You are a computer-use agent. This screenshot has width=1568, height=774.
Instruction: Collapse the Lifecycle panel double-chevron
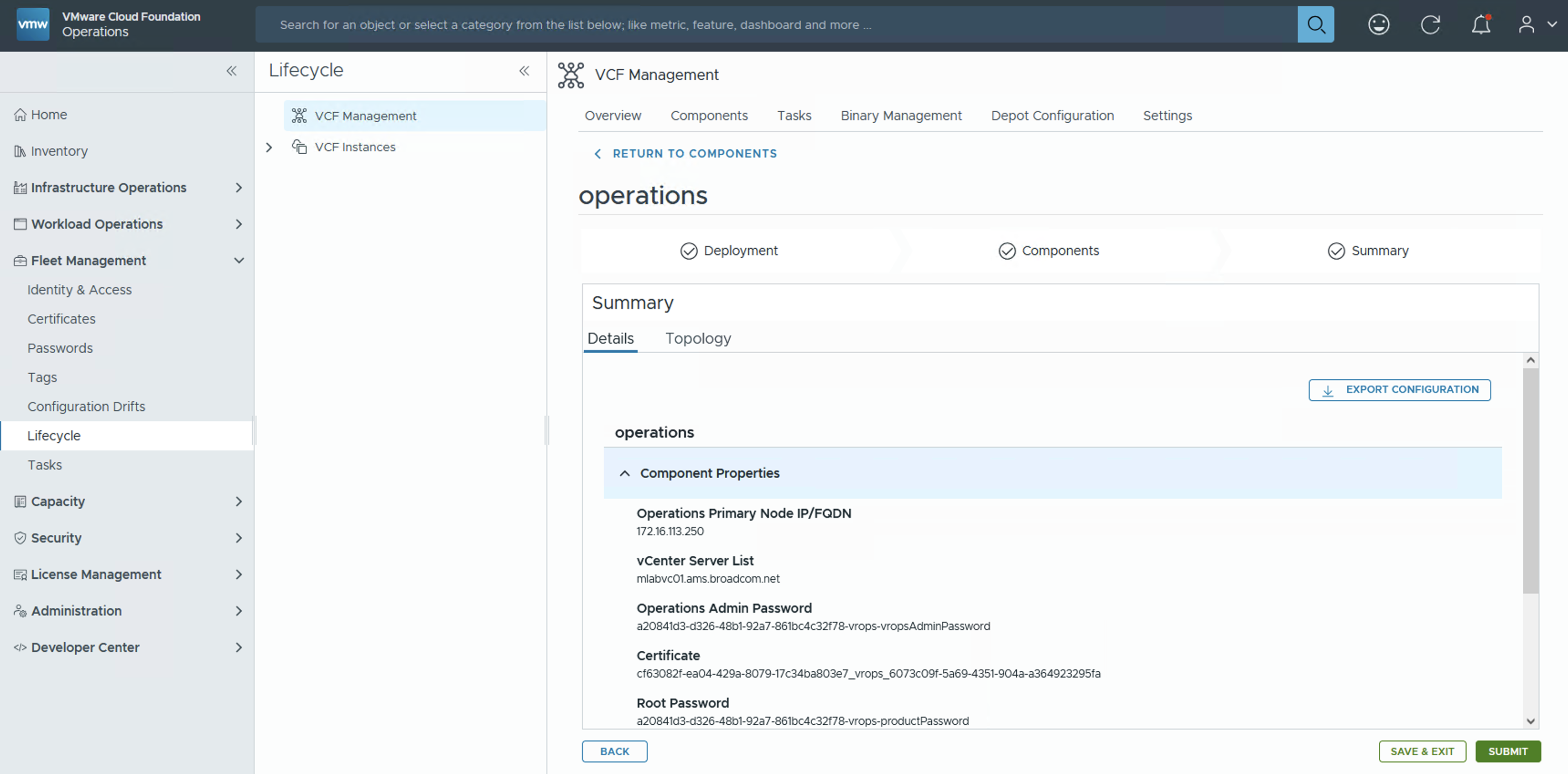[524, 71]
